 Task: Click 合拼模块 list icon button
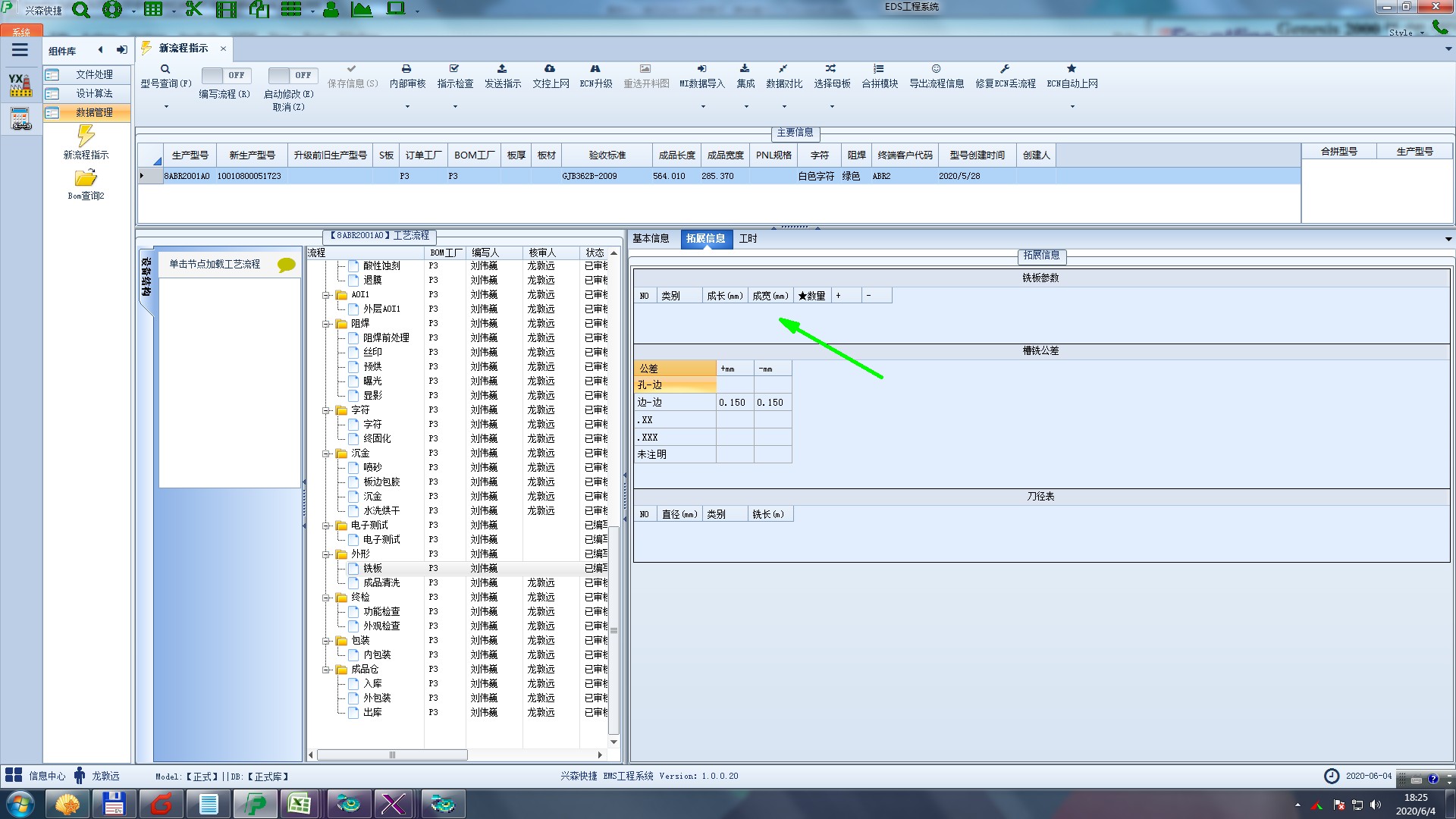click(880, 77)
